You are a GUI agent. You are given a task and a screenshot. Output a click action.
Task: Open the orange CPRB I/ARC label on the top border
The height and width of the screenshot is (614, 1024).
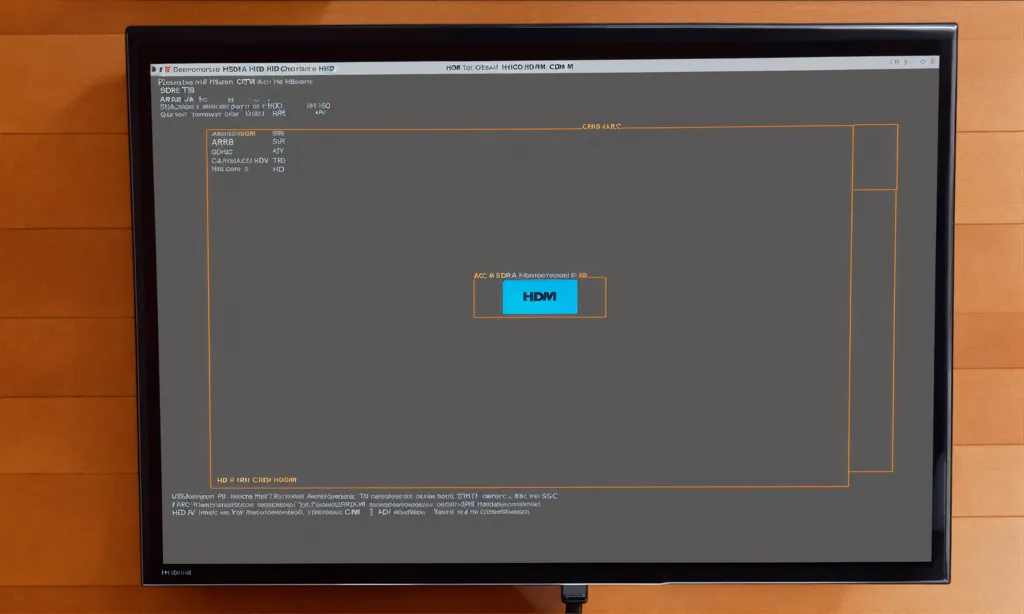(x=601, y=127)
